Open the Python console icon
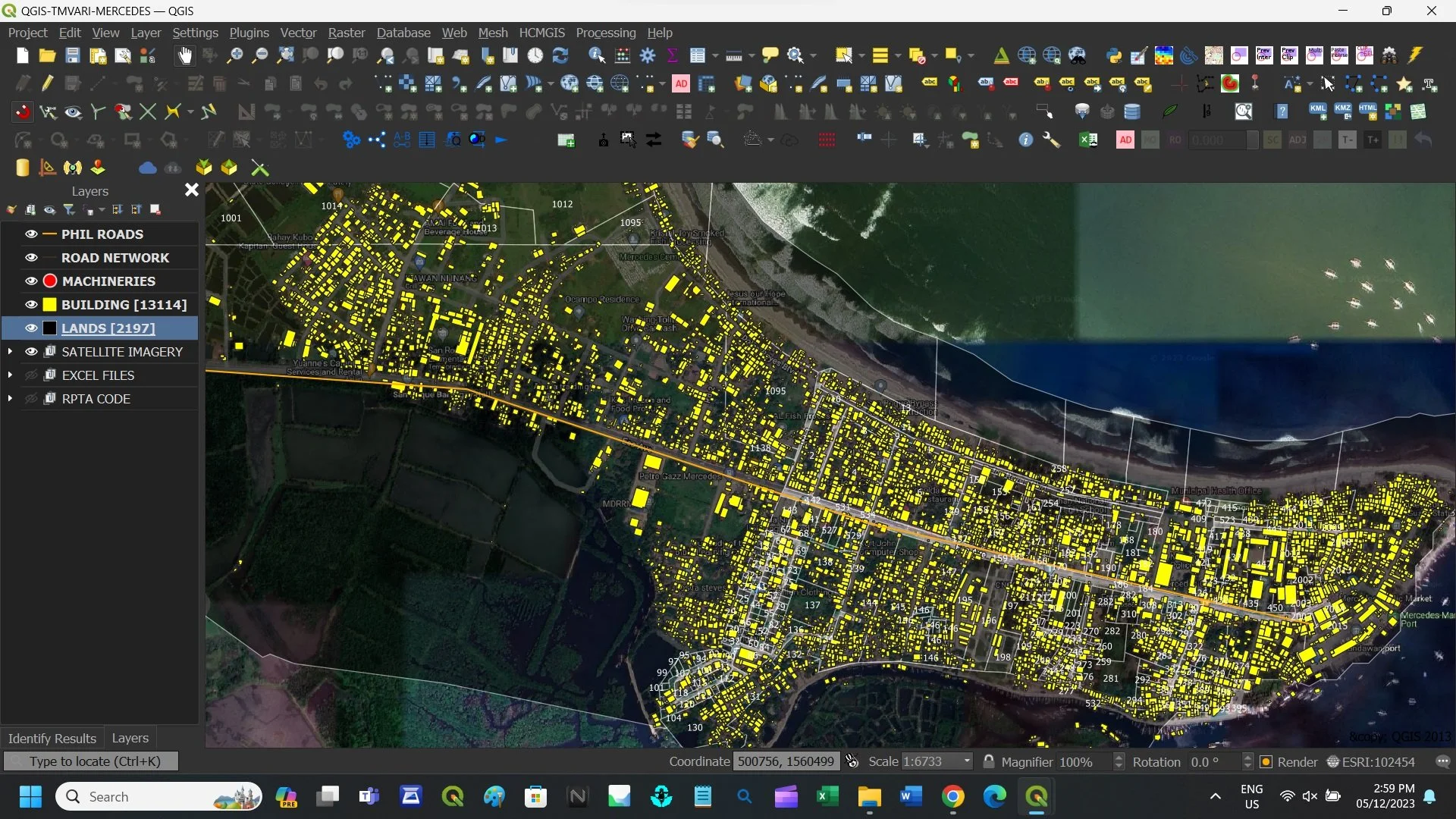Viewport: 1456px width, 819px height. point(1113,55)
